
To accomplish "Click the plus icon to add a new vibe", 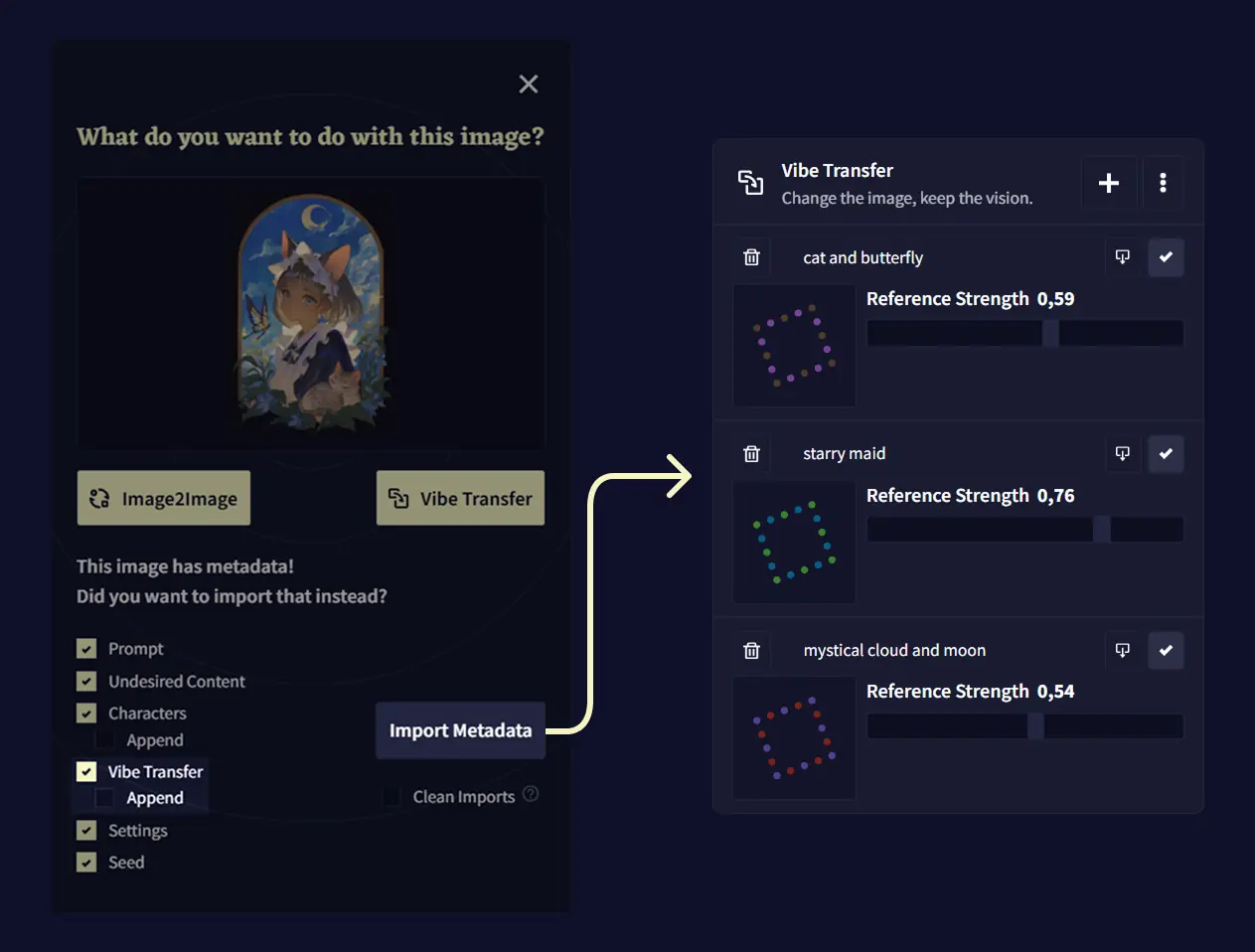I will point(1110,183).
